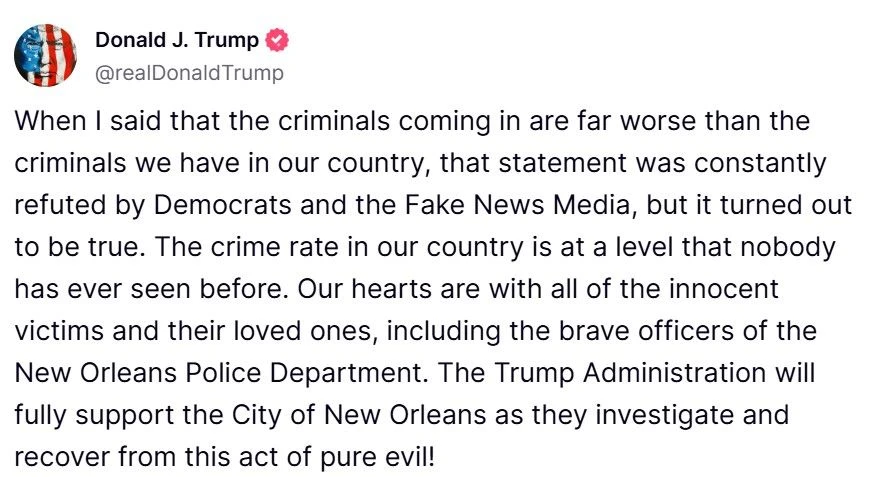Click "investigate and" at line end
Image resolution: width=883 pixels, height=477 pixels.
(692, 416)
